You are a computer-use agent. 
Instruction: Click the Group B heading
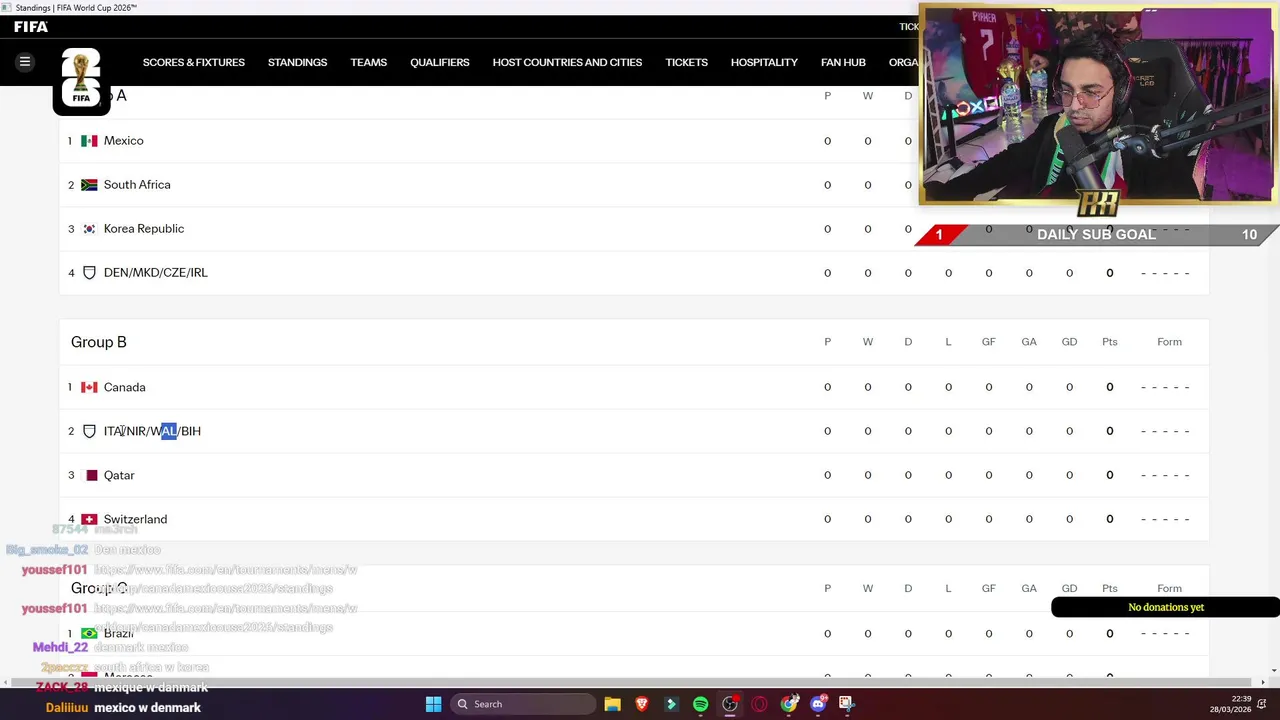[x=99, y=342]
